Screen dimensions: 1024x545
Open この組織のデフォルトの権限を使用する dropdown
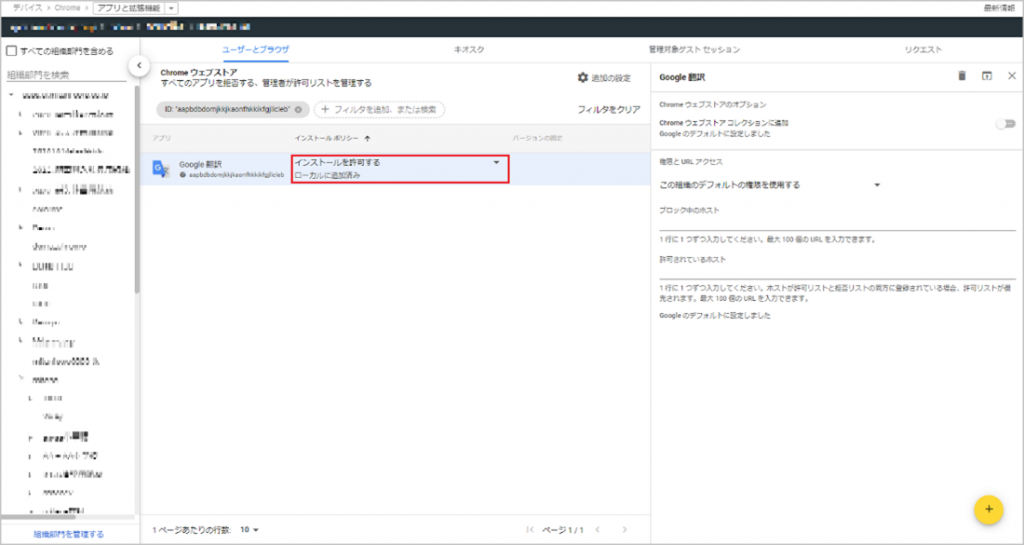770,185
